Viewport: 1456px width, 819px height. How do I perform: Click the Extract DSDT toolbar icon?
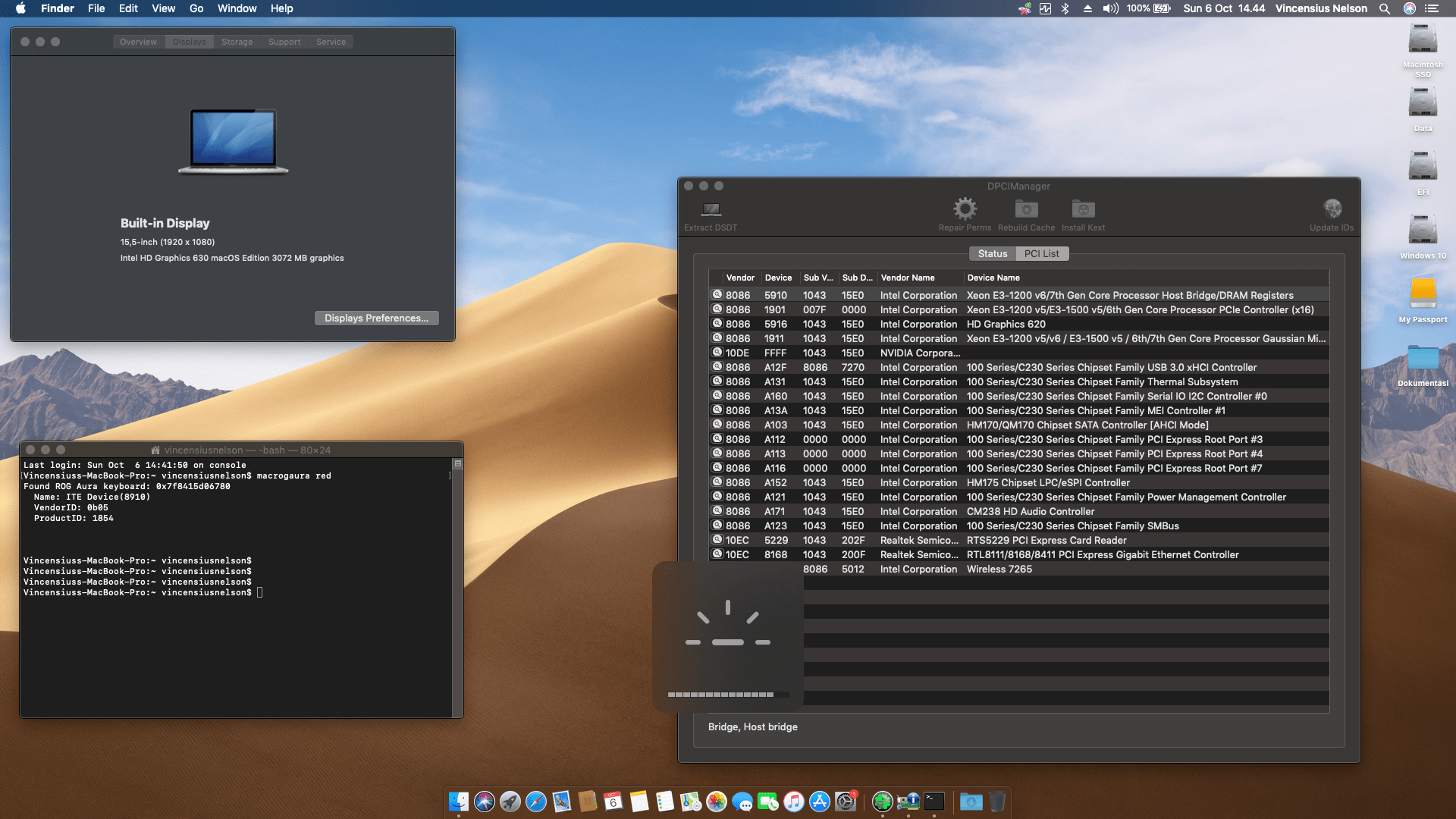click(711, 209)
